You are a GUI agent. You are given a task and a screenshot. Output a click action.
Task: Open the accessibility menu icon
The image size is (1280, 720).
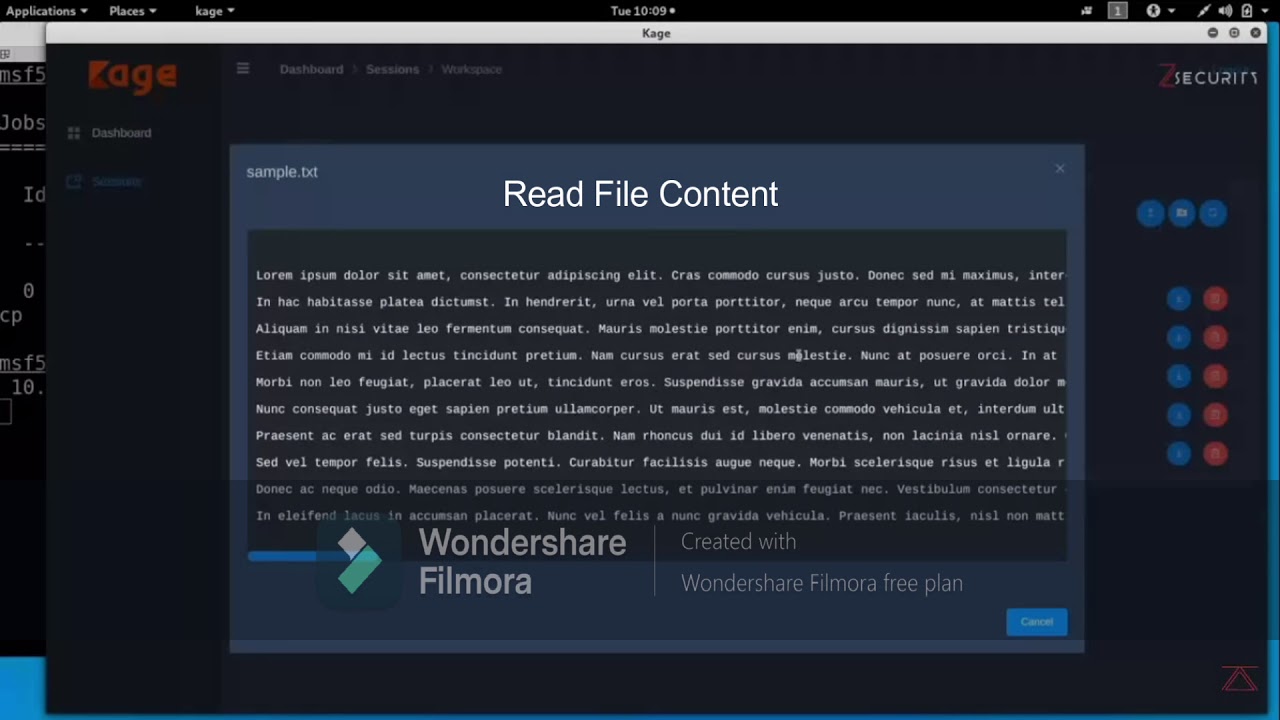tap(1153, 11)
